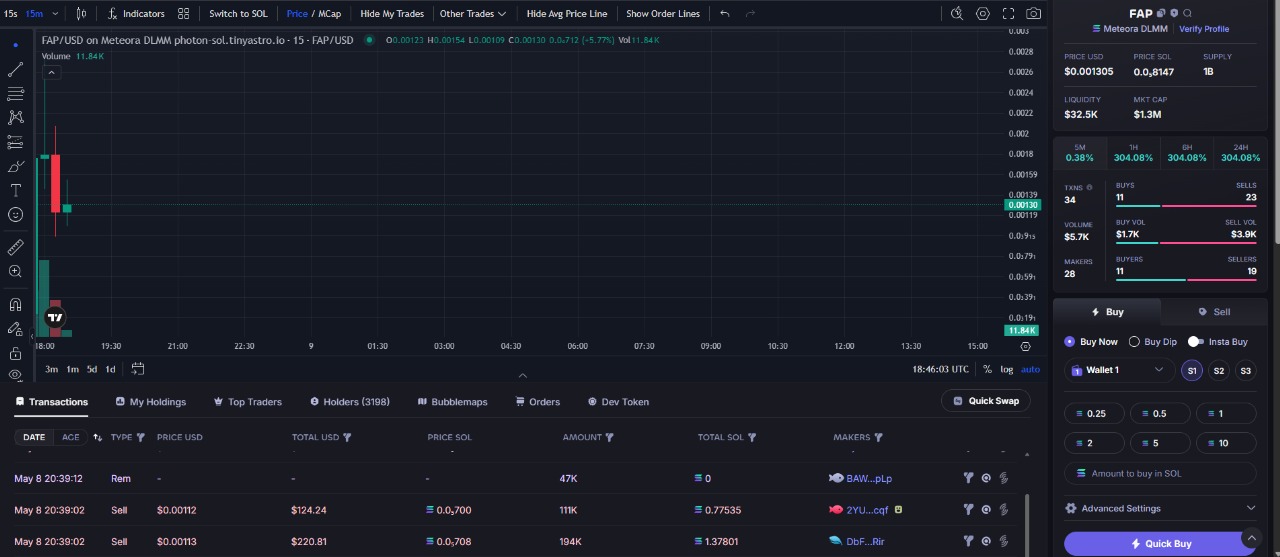1280x557 pixels.
Task: Select the zoom in tool
Action: (x=15, y=271)
